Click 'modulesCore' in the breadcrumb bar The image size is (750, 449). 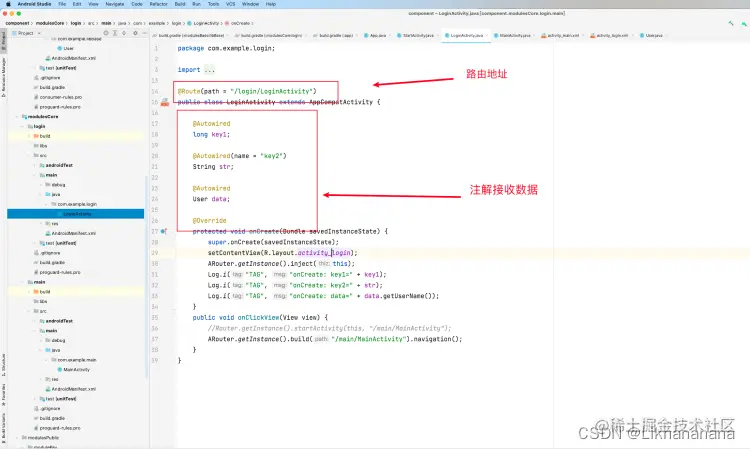(x=50, y=23)
